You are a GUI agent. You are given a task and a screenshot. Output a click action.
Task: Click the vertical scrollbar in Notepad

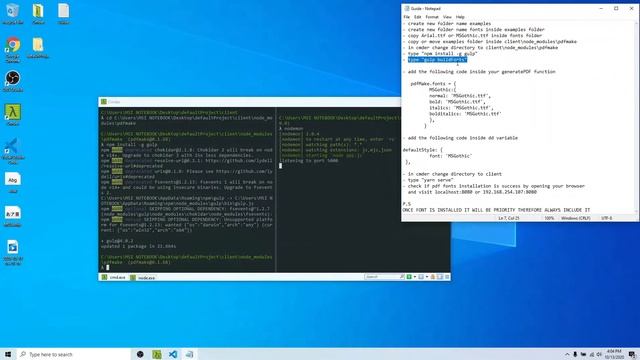[x=637, y=116]
